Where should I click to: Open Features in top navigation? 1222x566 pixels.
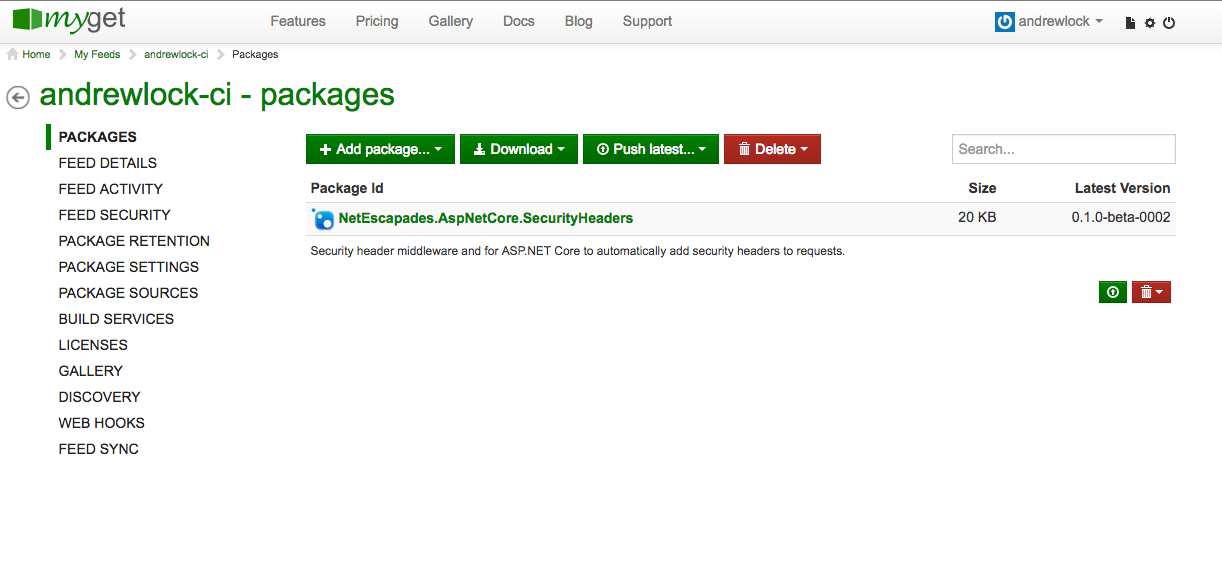298,21
